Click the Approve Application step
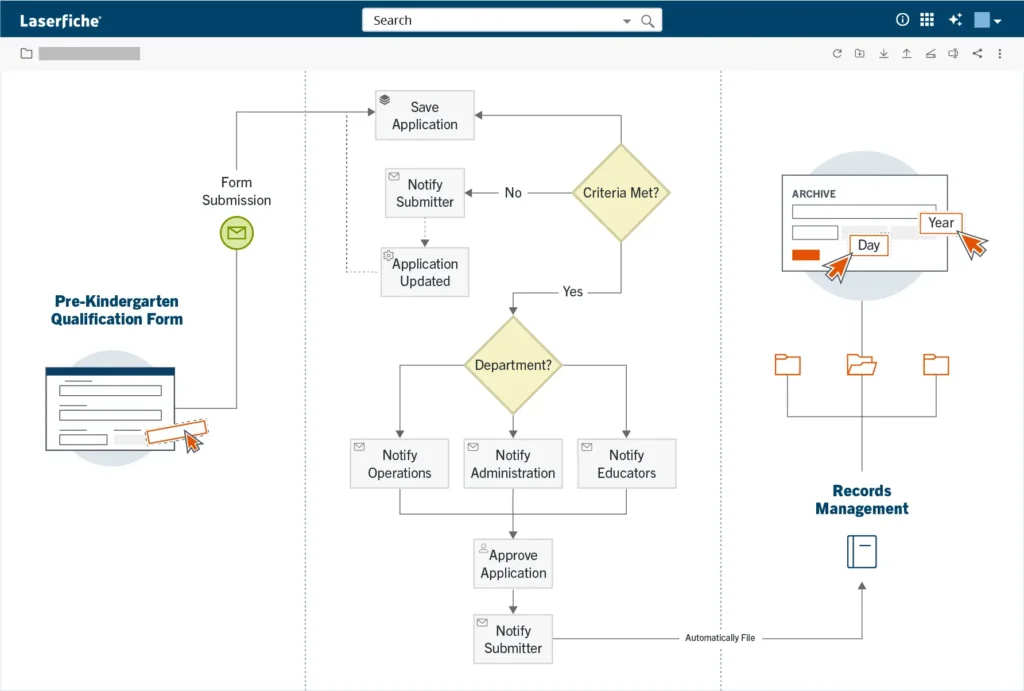1024x691 pixels. tap(513, 564)
